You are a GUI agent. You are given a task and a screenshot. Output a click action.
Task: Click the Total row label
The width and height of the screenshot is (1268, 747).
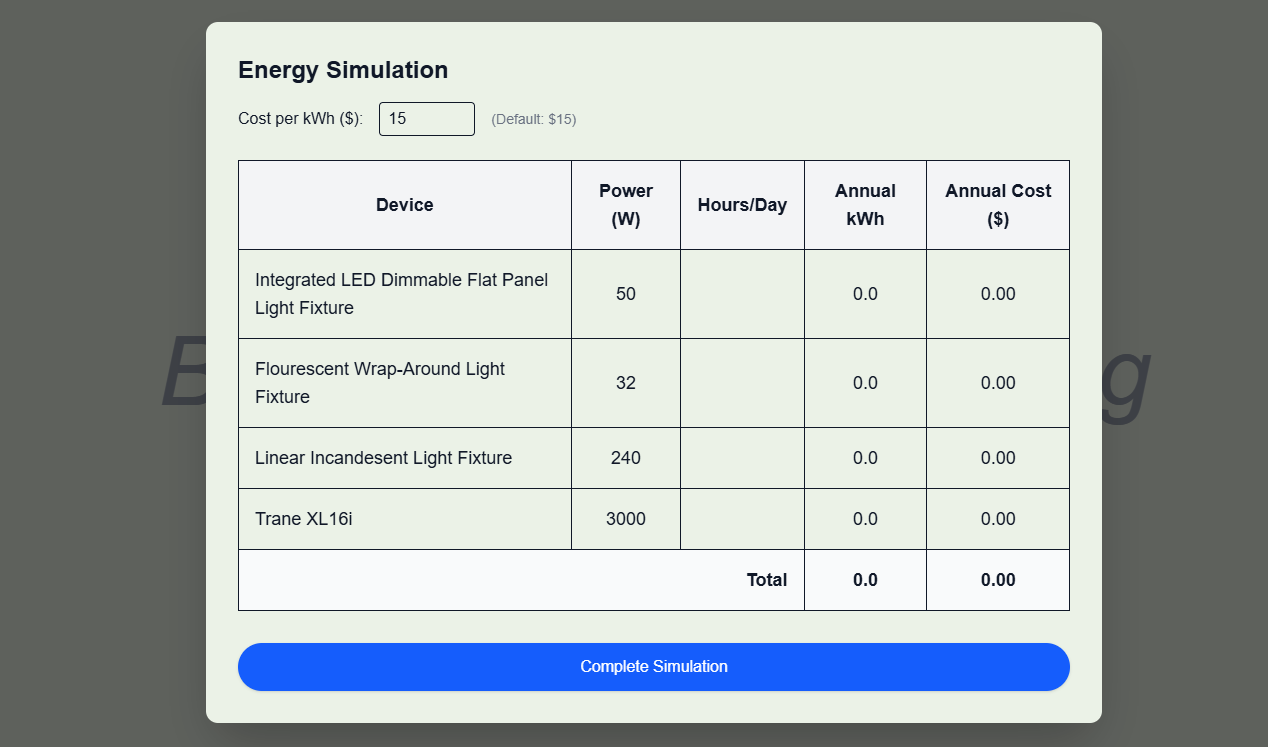pyautogui.click(x=767, y=580)
